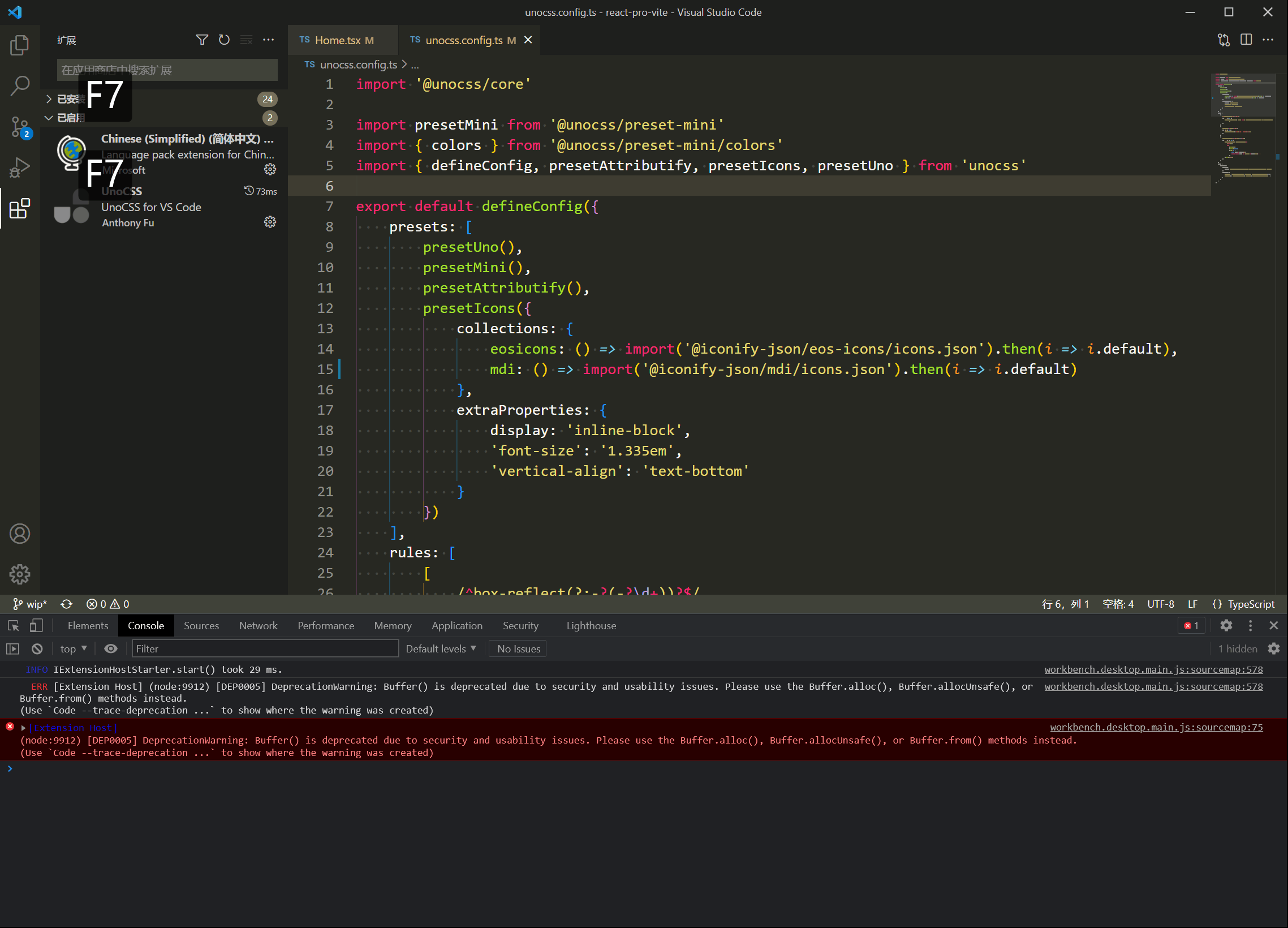This screenshot has width=1288, height=928.
Task: Focus the console Filter input
Action: tap(265, 648)
